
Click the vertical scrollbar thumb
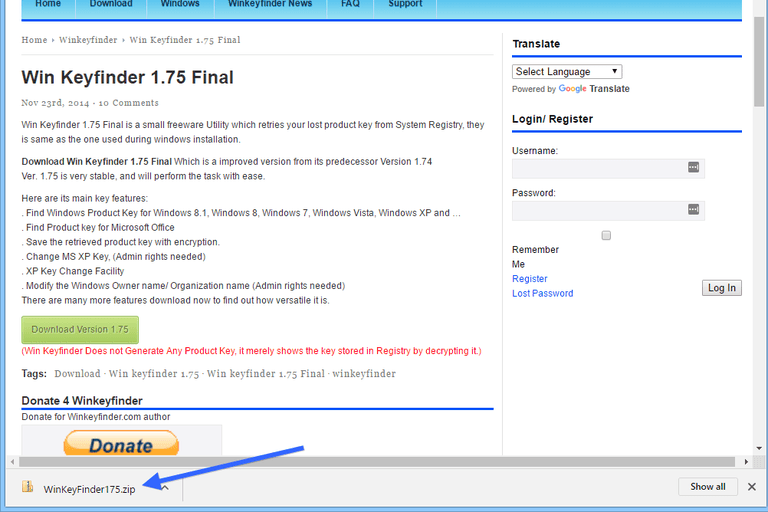tap(759, 61)
